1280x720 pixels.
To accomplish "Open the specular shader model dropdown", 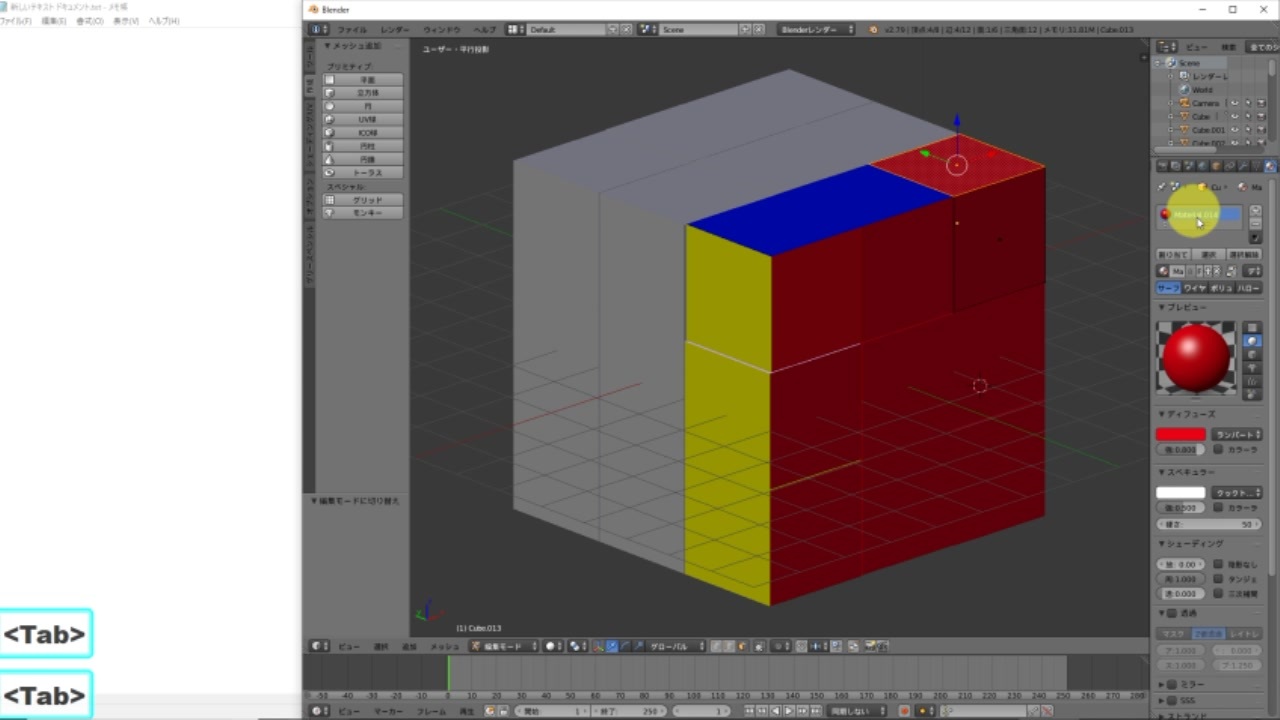I will click(1236, 493).
